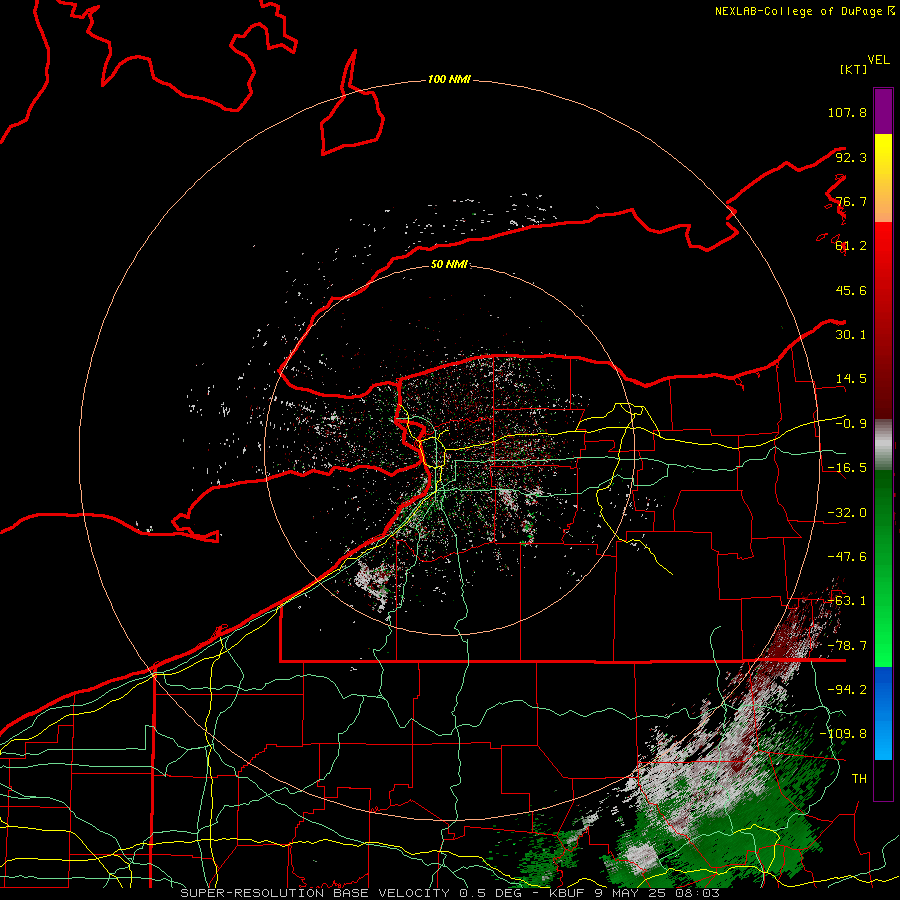900x900 pixels.
Task: Click the VEL legend title
Action: [x=878, y=60]
